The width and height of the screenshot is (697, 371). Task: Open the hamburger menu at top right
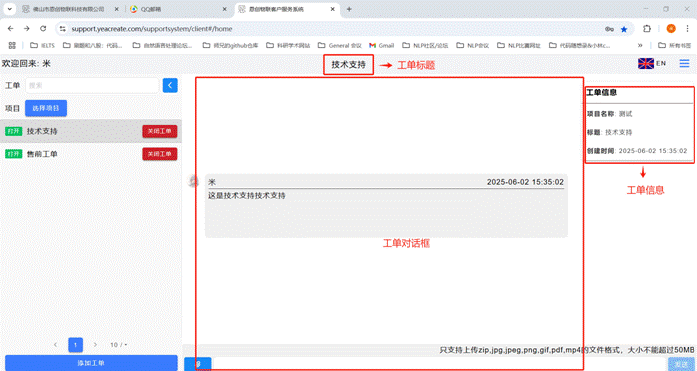684,64
